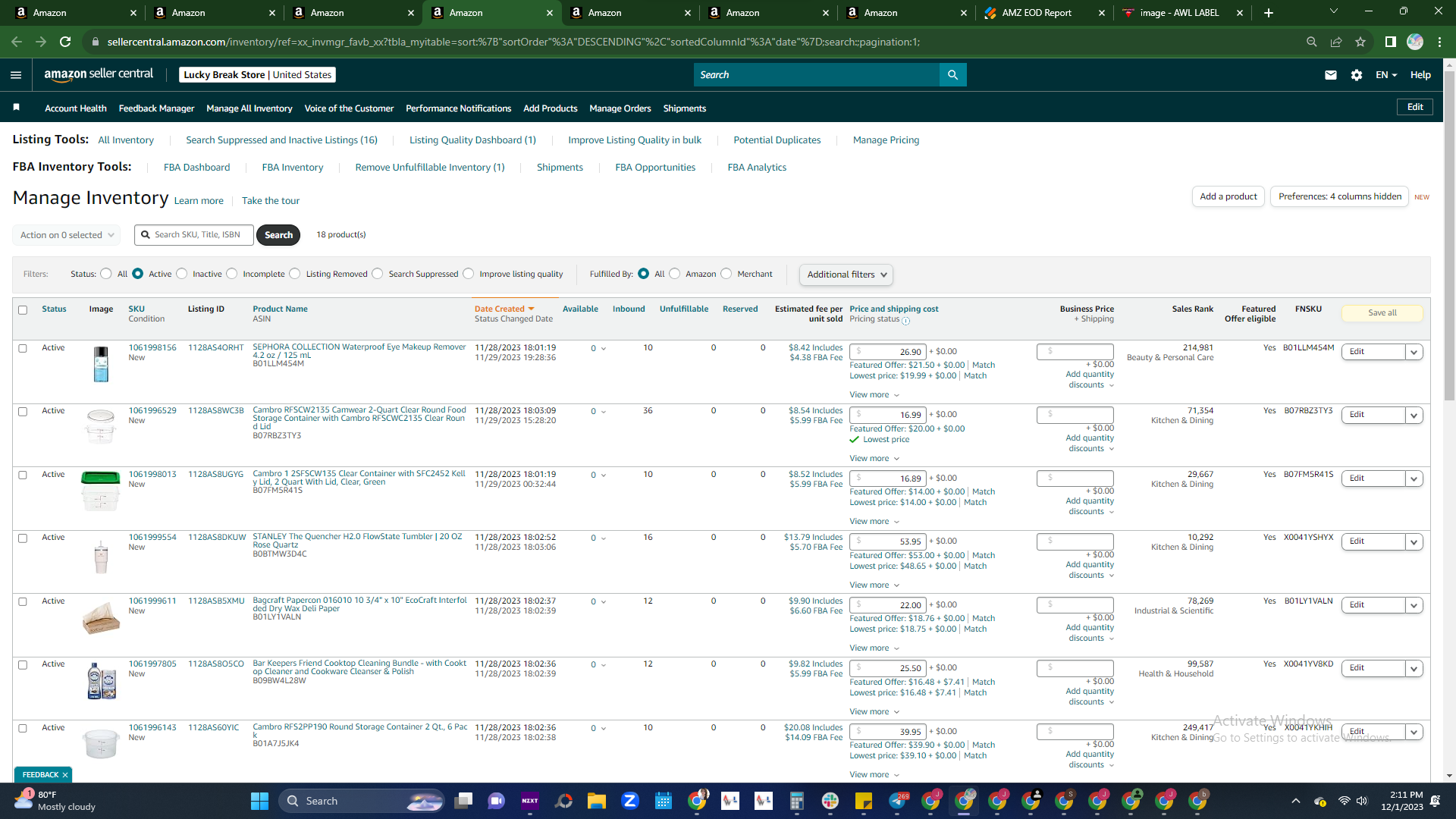Open Manage Orders in the nav bar
This screenshot has height=819, width=1456.
(x=620, y=108)
